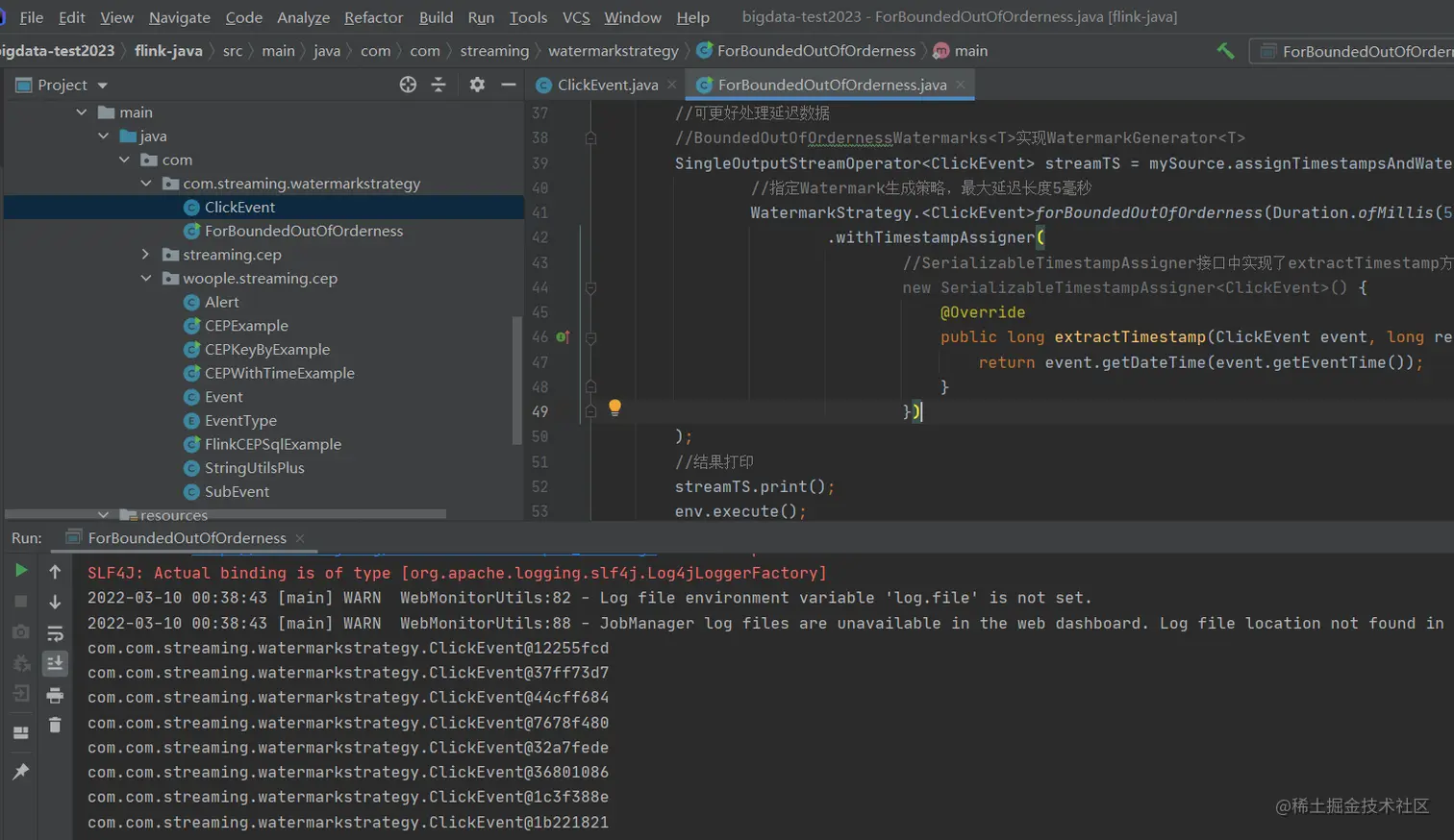Open the run configuration dropdown

1352,51
